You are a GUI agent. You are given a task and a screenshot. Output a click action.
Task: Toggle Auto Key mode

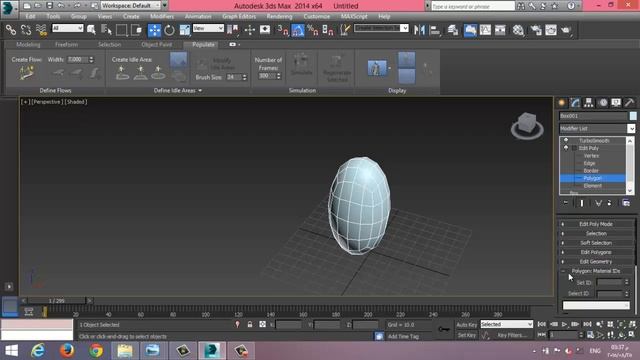(x=467, y=325)
